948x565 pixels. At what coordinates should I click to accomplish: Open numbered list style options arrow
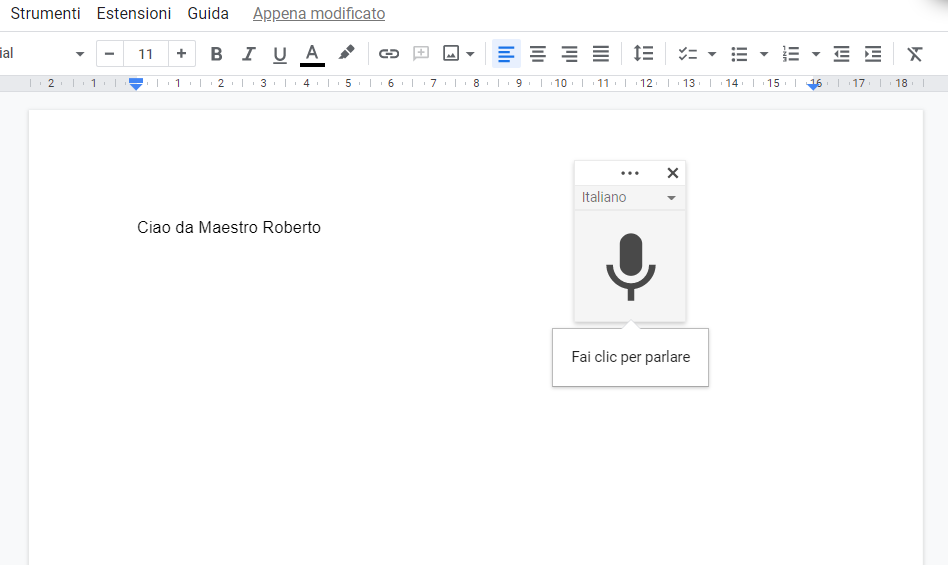[816, 54]
